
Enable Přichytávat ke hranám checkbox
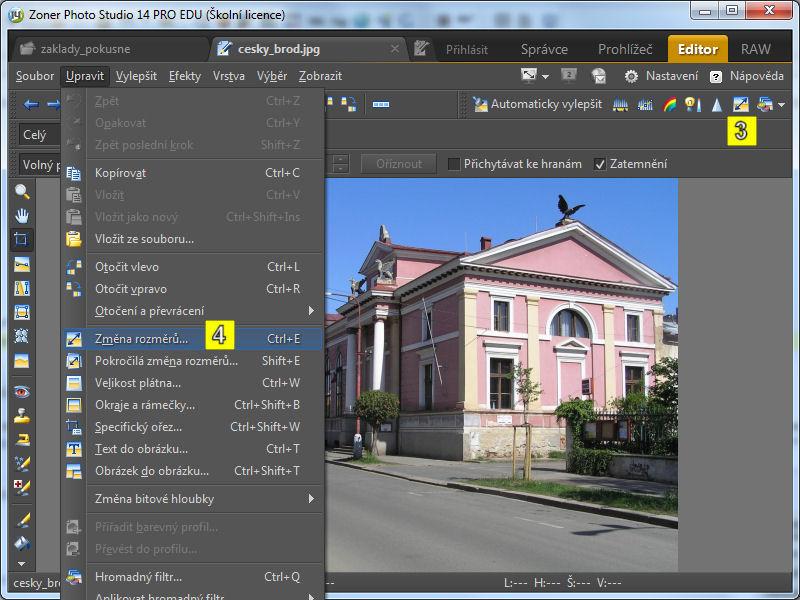tap(454, 164)
